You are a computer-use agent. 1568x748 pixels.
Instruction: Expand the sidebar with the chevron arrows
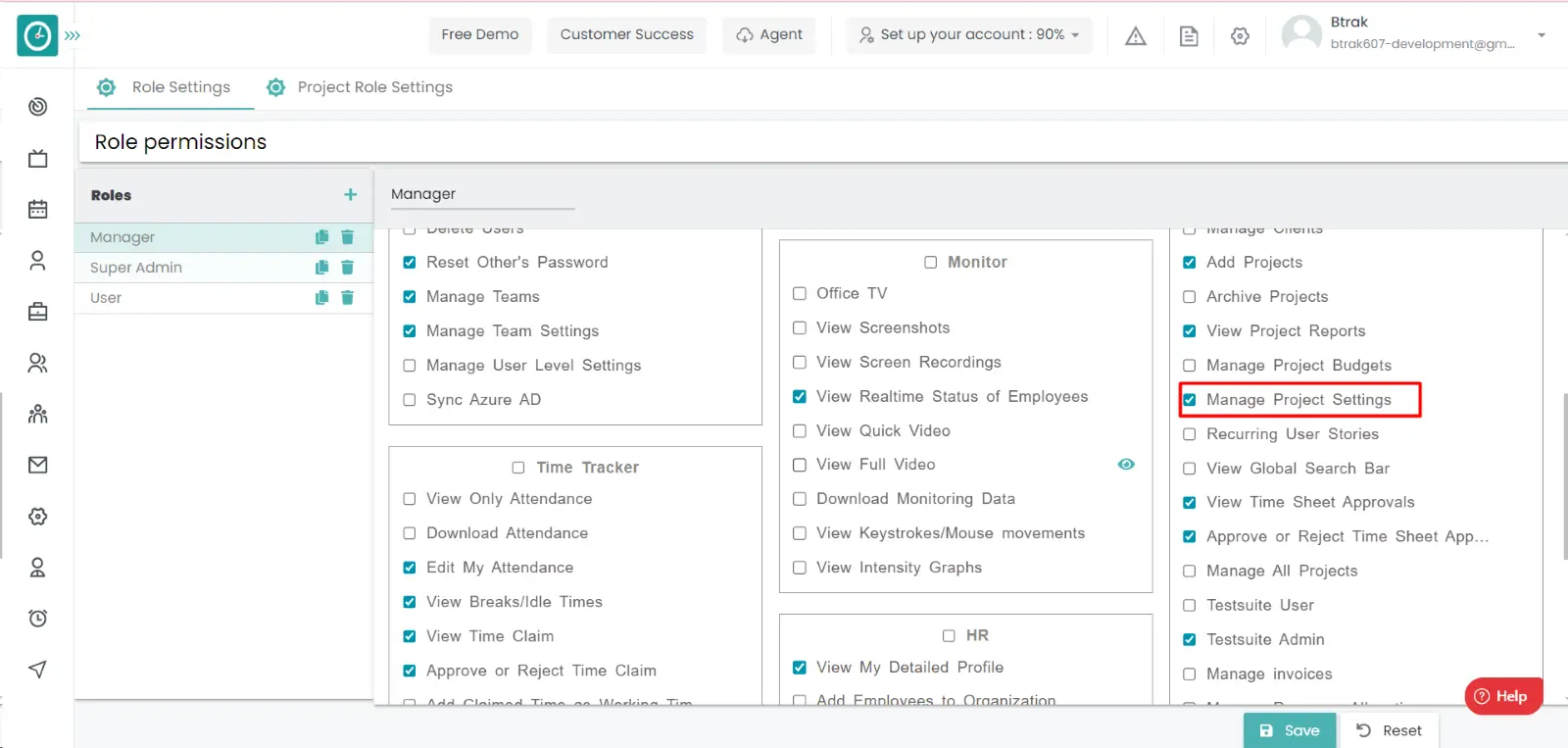(x=73, y=35)
